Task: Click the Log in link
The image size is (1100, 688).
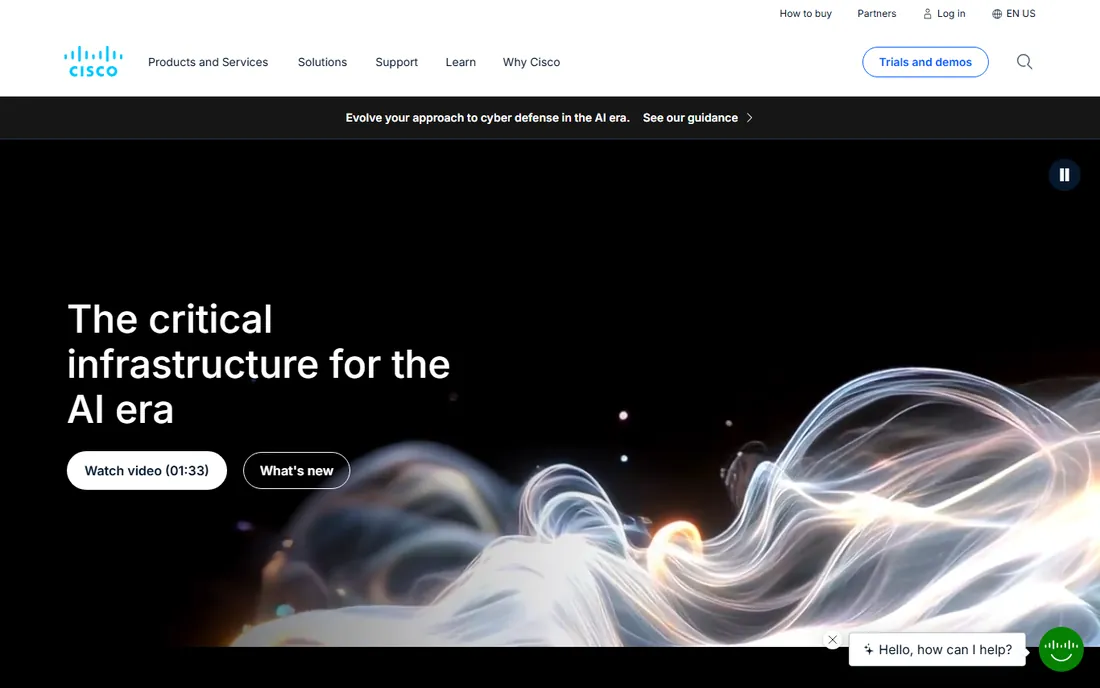Action: 944,13
